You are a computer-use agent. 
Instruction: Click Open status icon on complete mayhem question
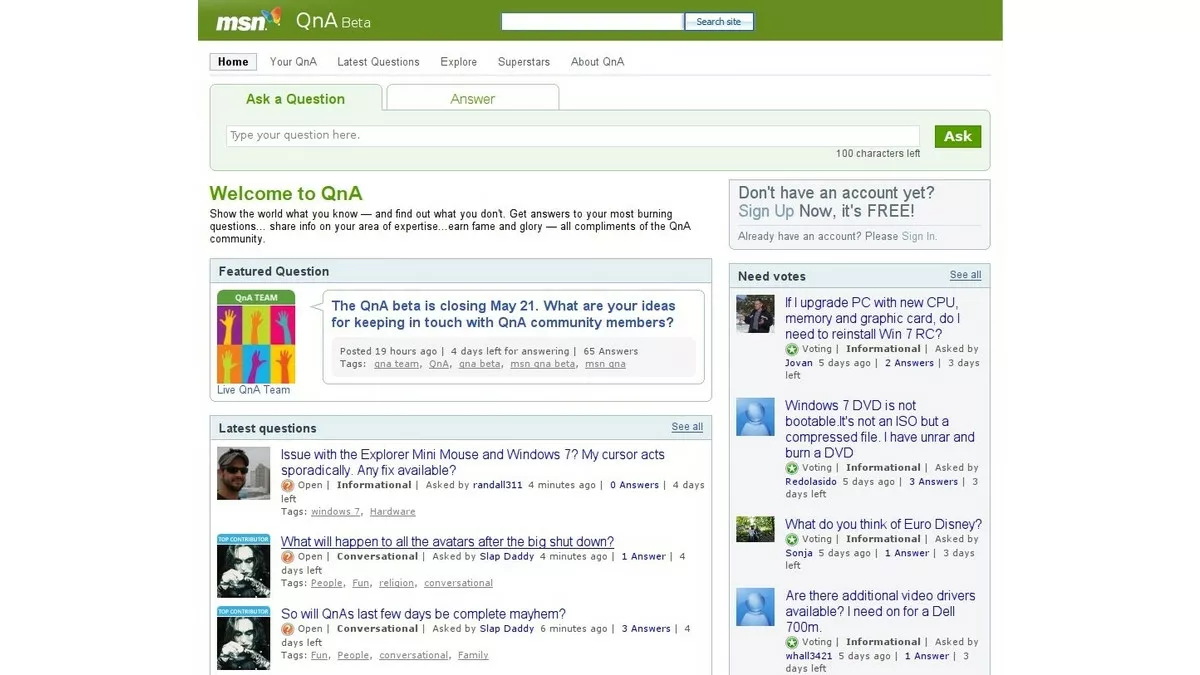pos(287,629)
